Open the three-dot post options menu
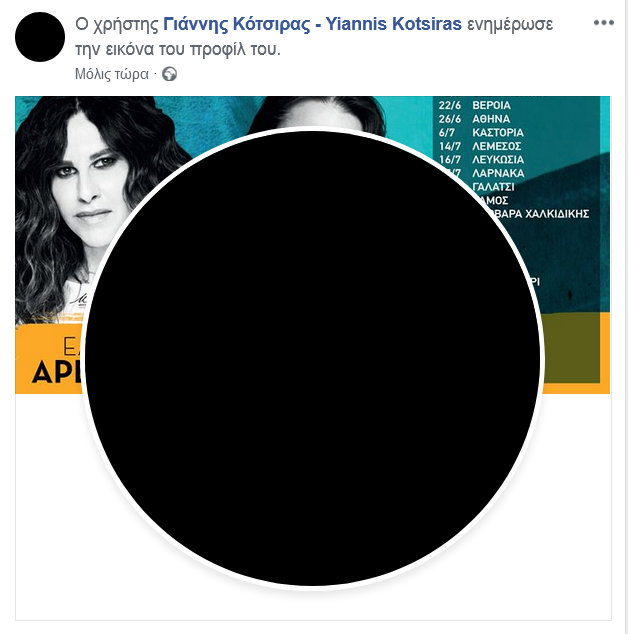 [603, 23]
